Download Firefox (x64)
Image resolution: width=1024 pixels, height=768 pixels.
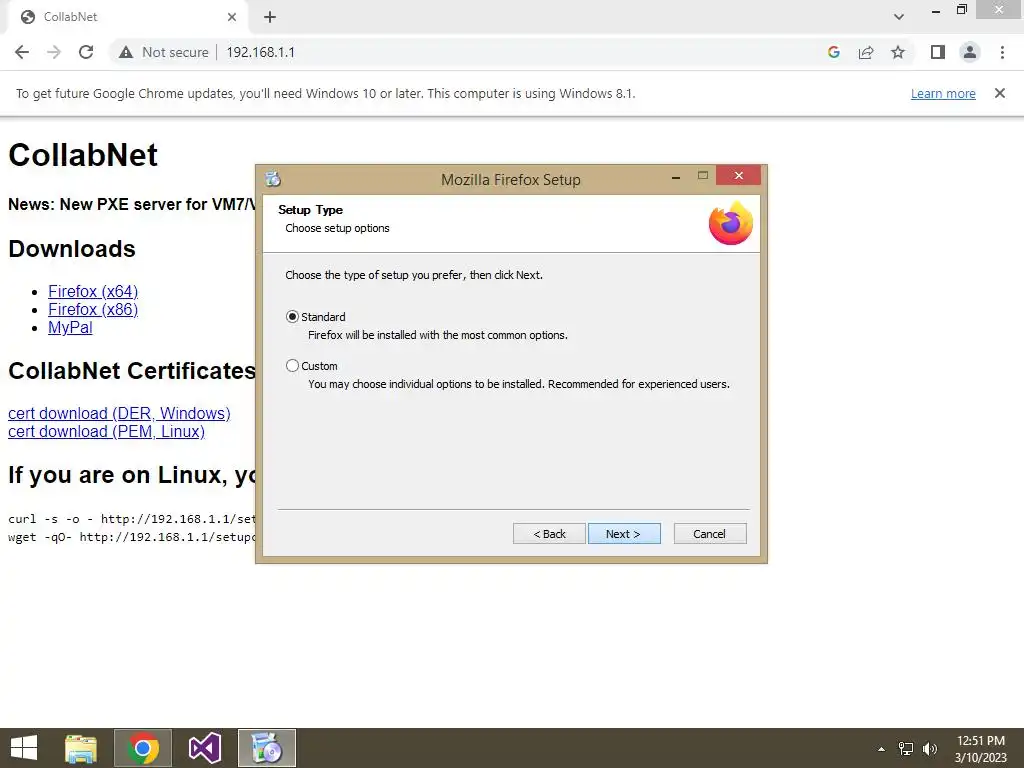tap(93, 291)
